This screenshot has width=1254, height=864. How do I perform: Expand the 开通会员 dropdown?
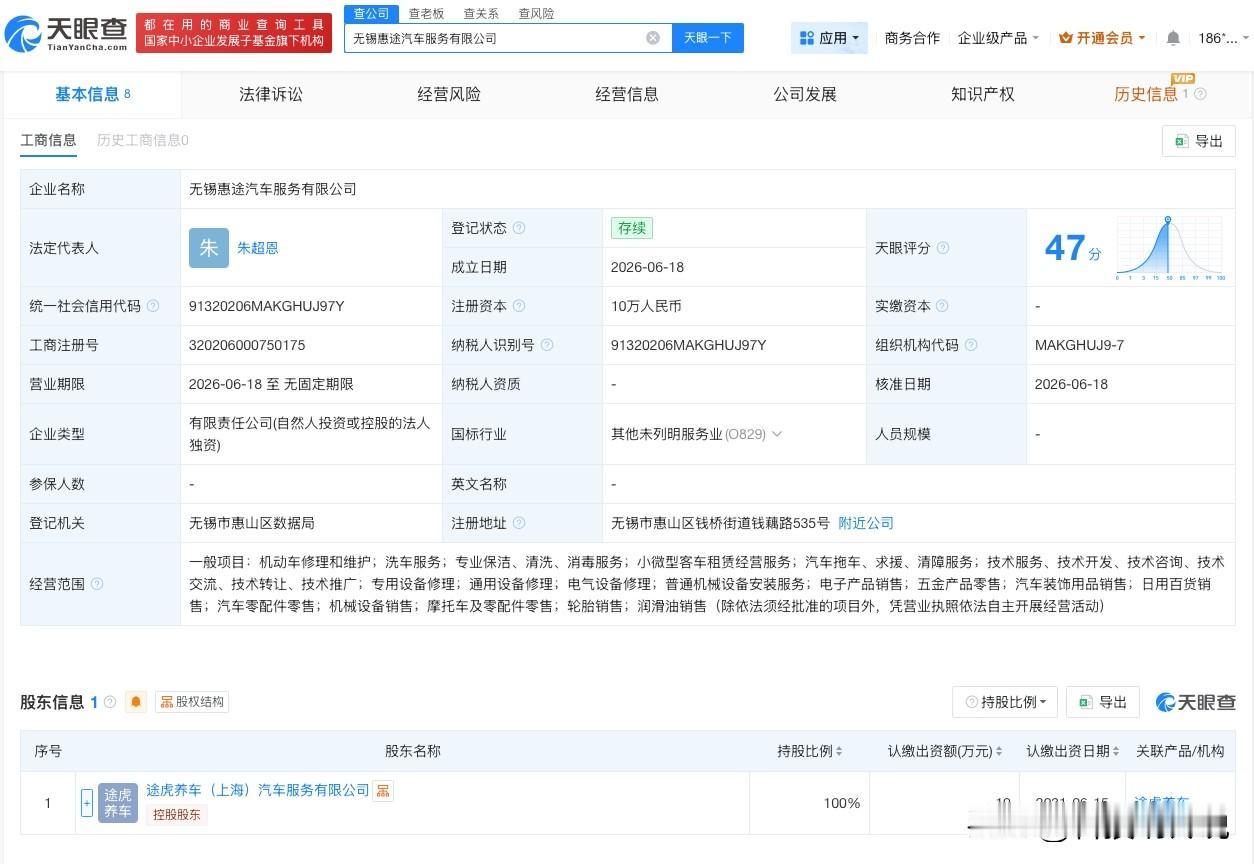tap(1102, 38)
